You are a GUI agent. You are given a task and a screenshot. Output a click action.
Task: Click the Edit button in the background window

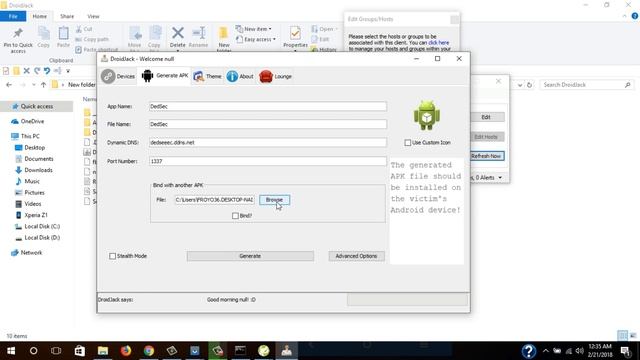pyautogui.click(x=486, y=117)
